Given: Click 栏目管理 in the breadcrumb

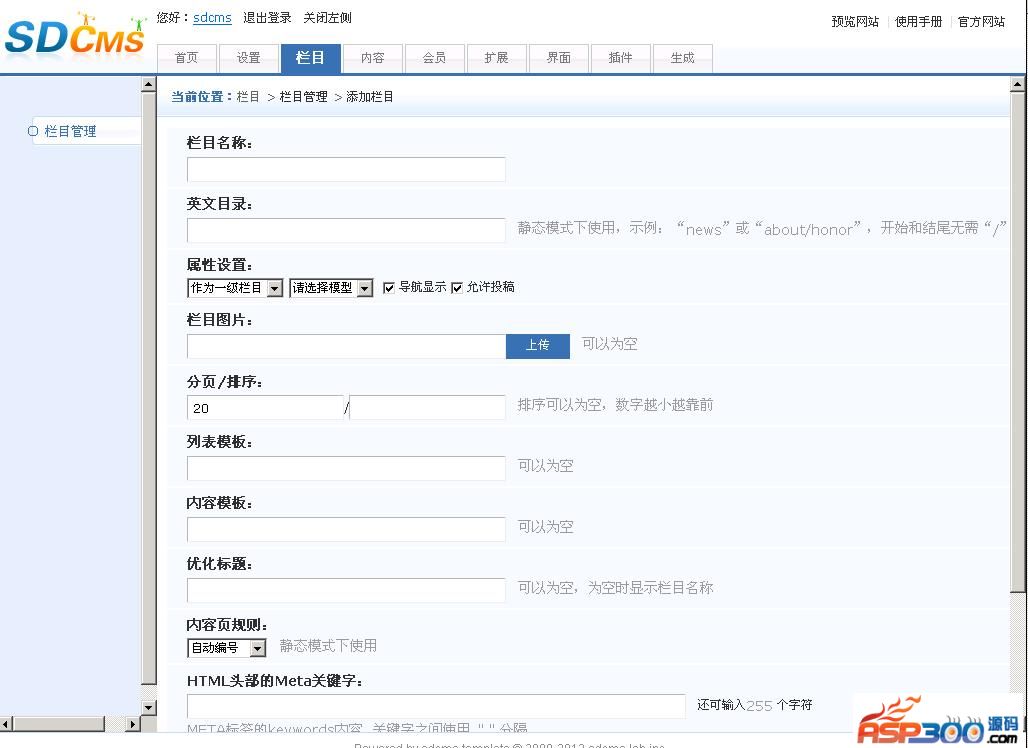Looking at the screenshot, I should pyautogui.click(x=304, y=97).
